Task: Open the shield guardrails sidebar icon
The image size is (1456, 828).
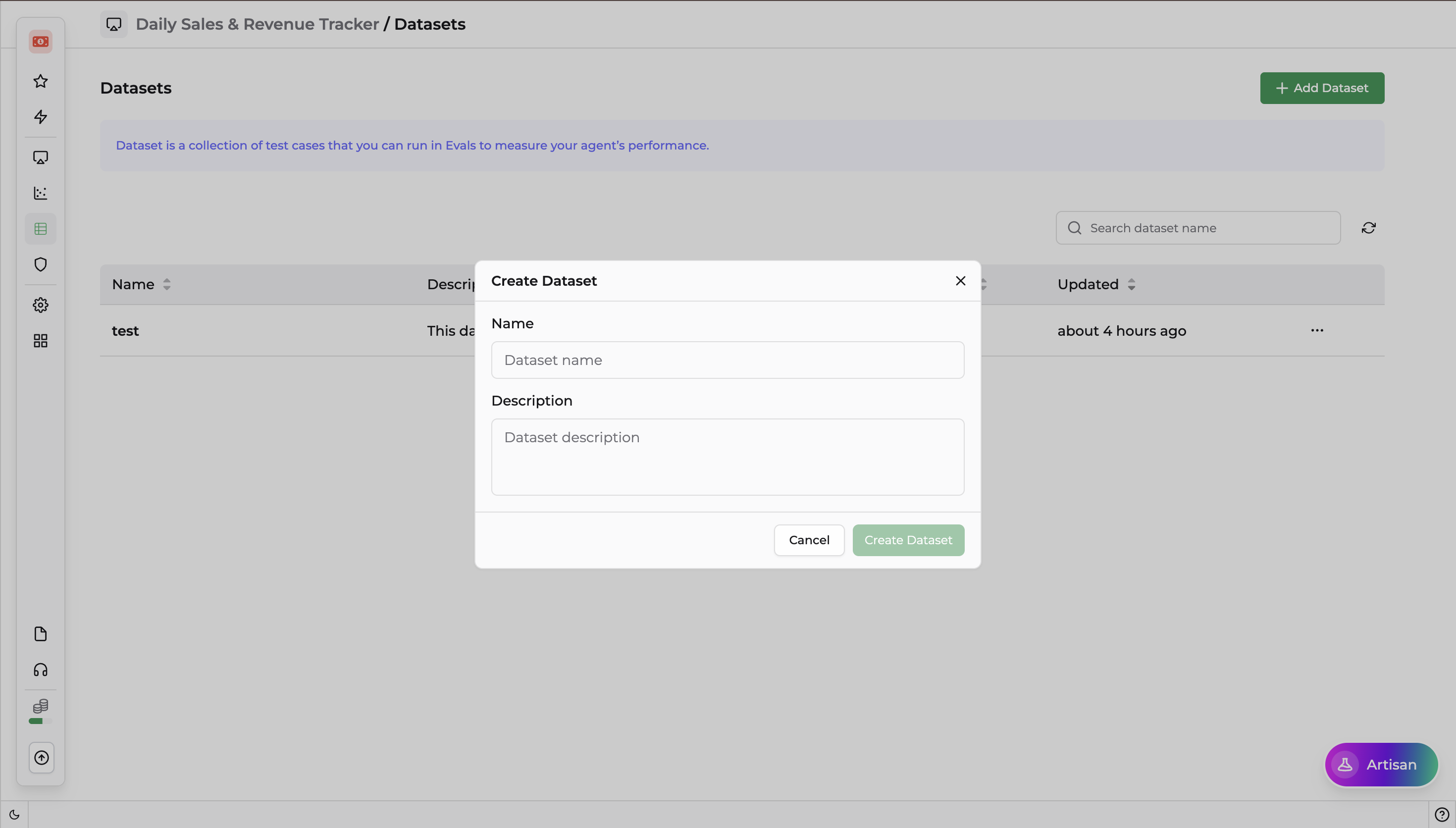Action: pos(41,264)
